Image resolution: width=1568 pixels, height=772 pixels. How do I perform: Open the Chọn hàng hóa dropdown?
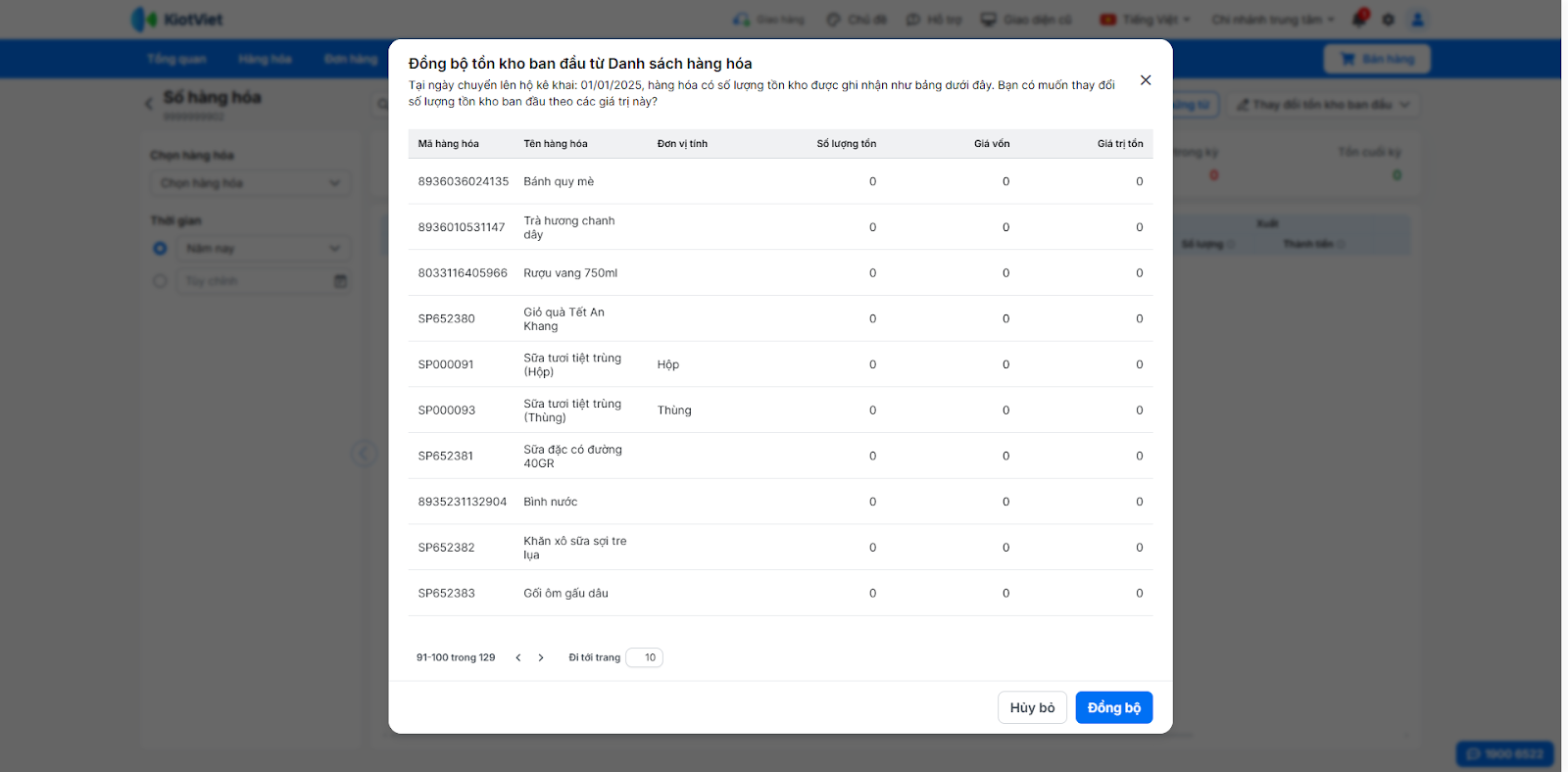(x=251, y=183)
